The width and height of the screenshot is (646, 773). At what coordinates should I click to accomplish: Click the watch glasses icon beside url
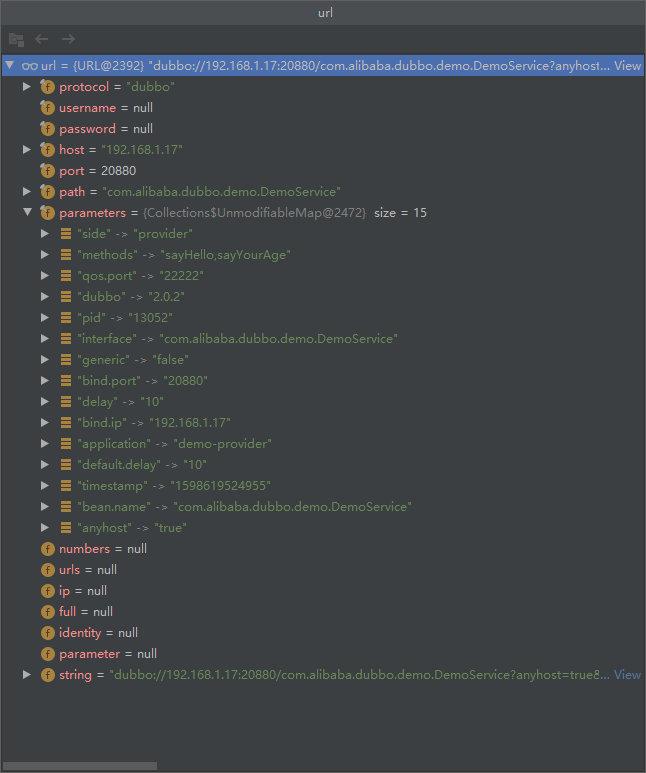click(x=30, y=66)
